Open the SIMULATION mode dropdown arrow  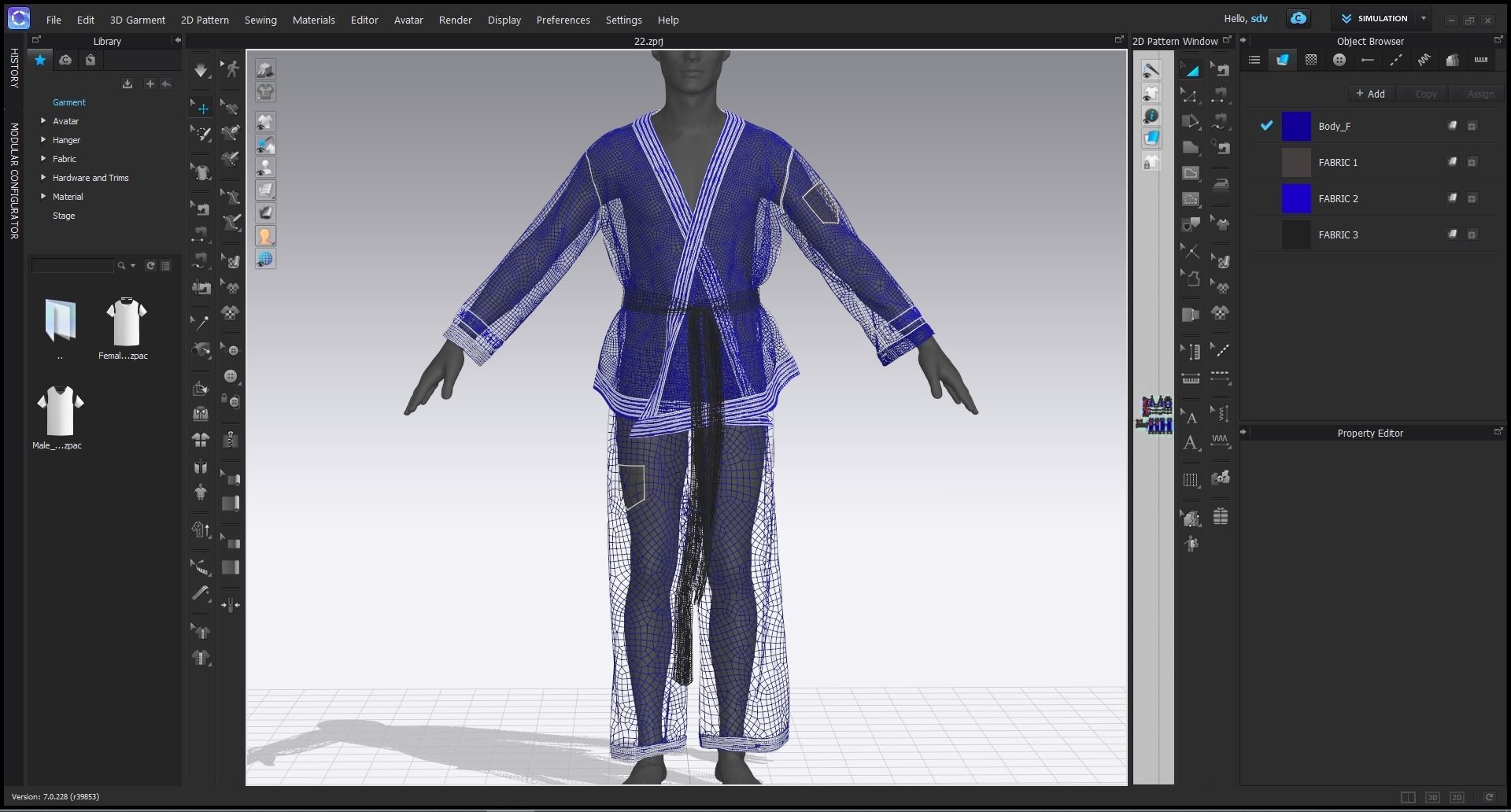click(x=1423, y=18)
